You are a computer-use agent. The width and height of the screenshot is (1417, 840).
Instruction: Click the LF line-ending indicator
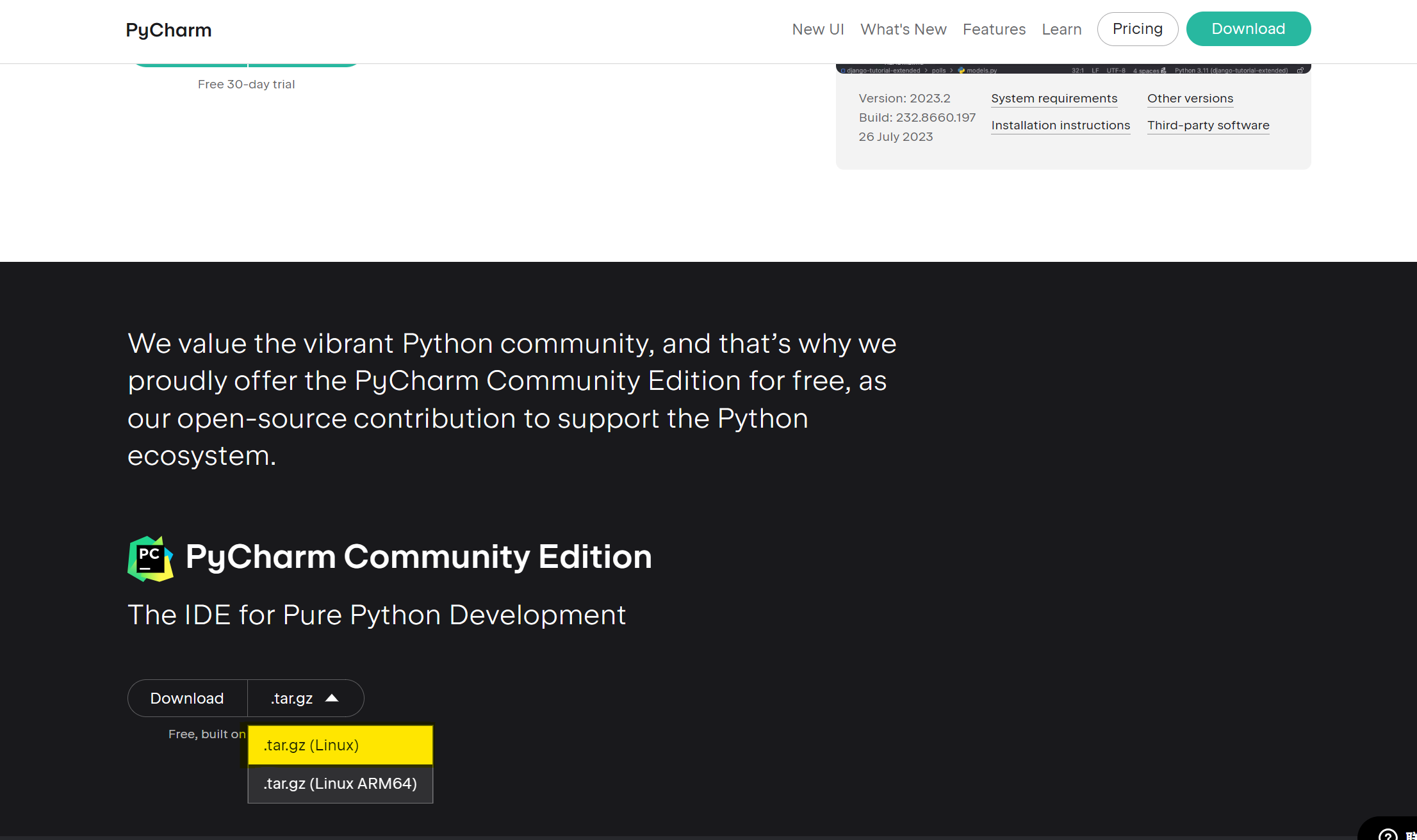1095,71
